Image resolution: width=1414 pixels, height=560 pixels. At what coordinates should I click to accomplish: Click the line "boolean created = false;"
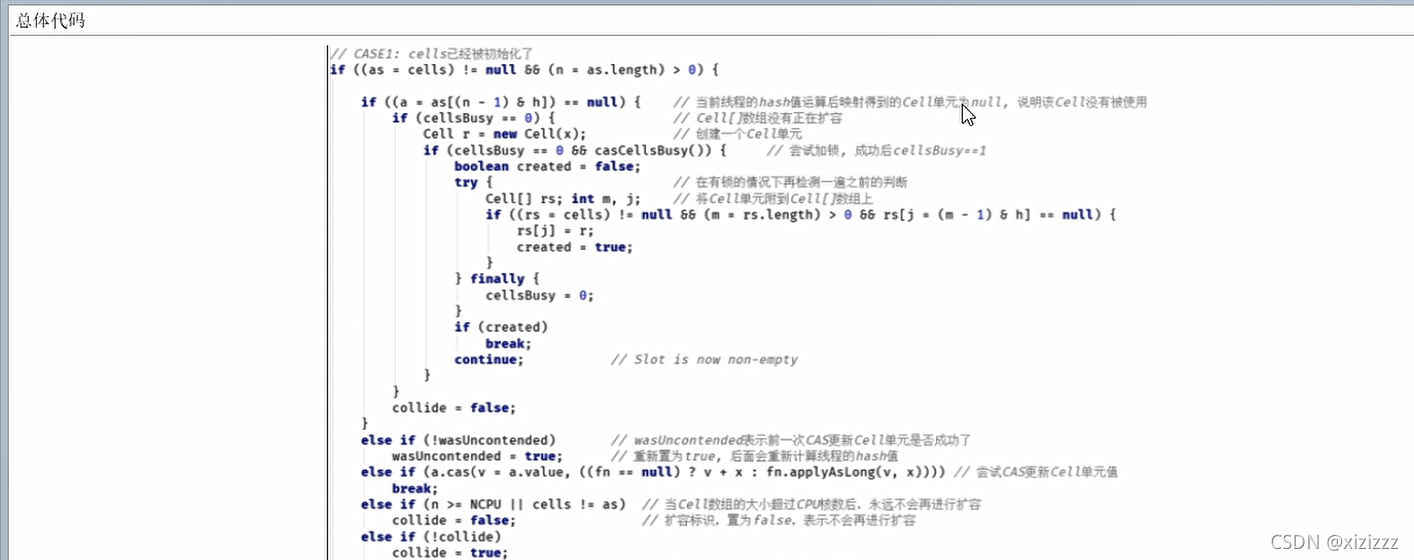pyautogui.click(x=547, y=166)
